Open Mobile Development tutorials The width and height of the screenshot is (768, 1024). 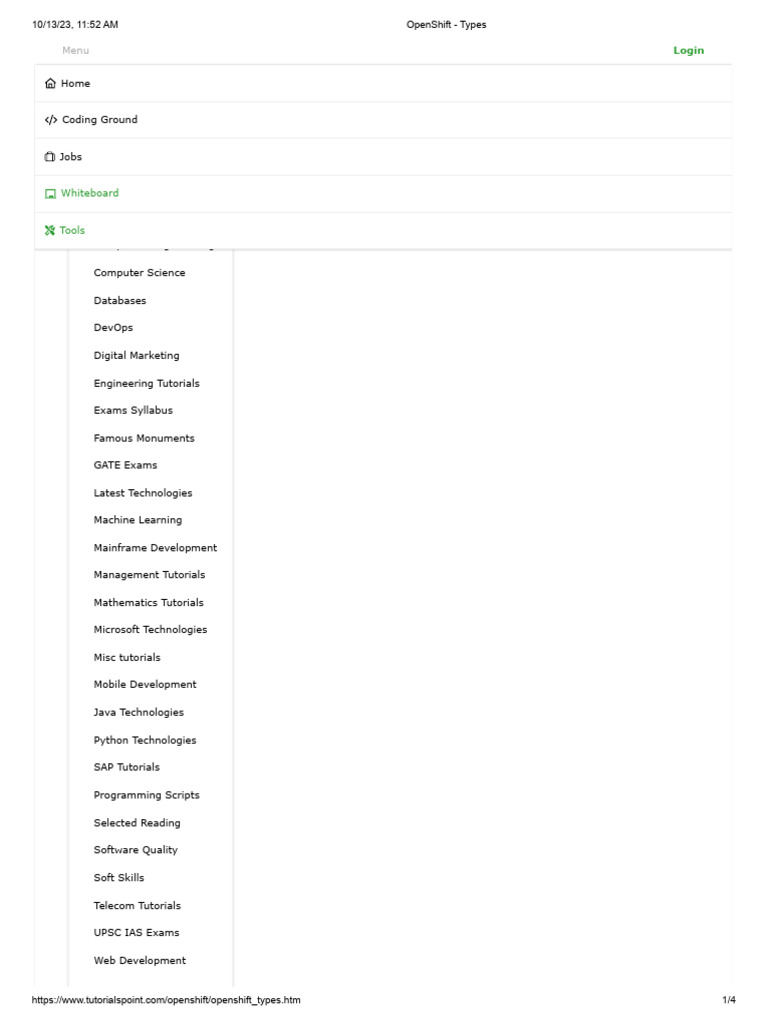[x=145, y=685]
